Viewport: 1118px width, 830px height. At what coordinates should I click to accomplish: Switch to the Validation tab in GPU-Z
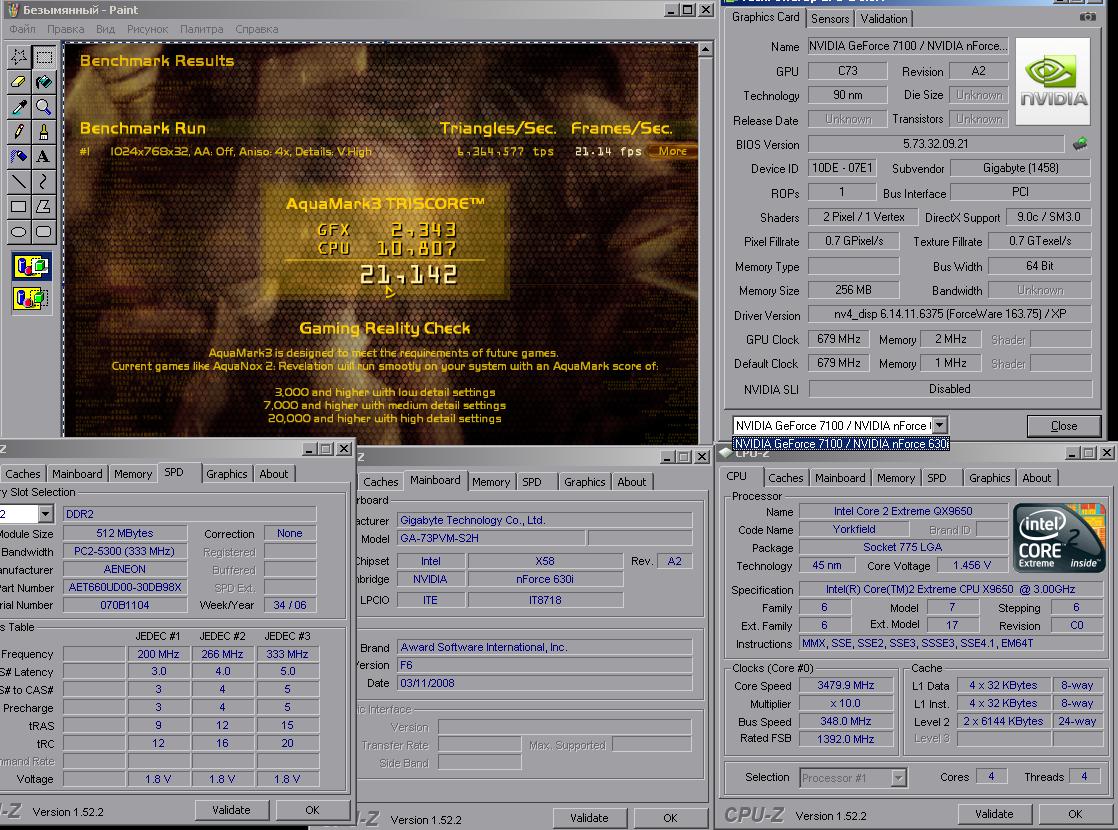click(x=884, y=19)
